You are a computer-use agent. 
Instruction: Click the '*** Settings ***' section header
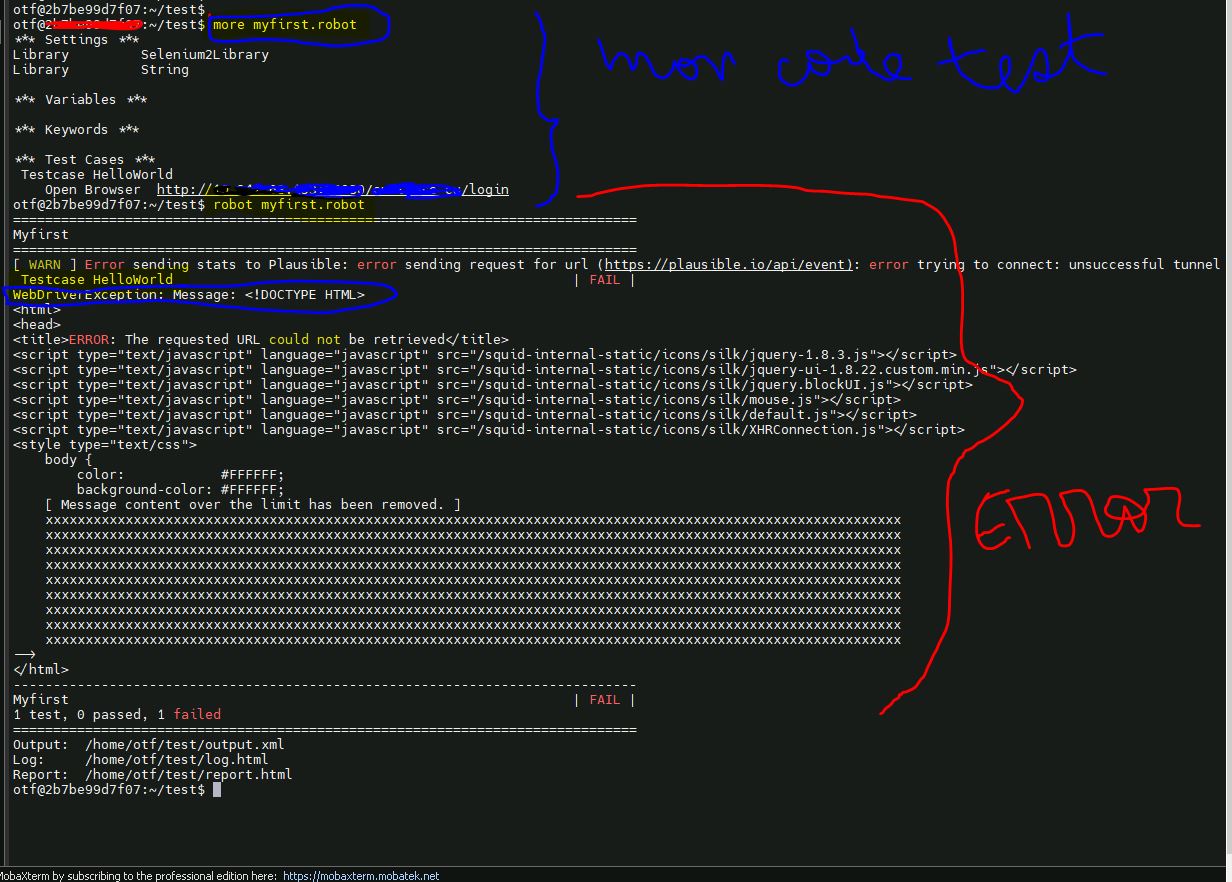77,40
